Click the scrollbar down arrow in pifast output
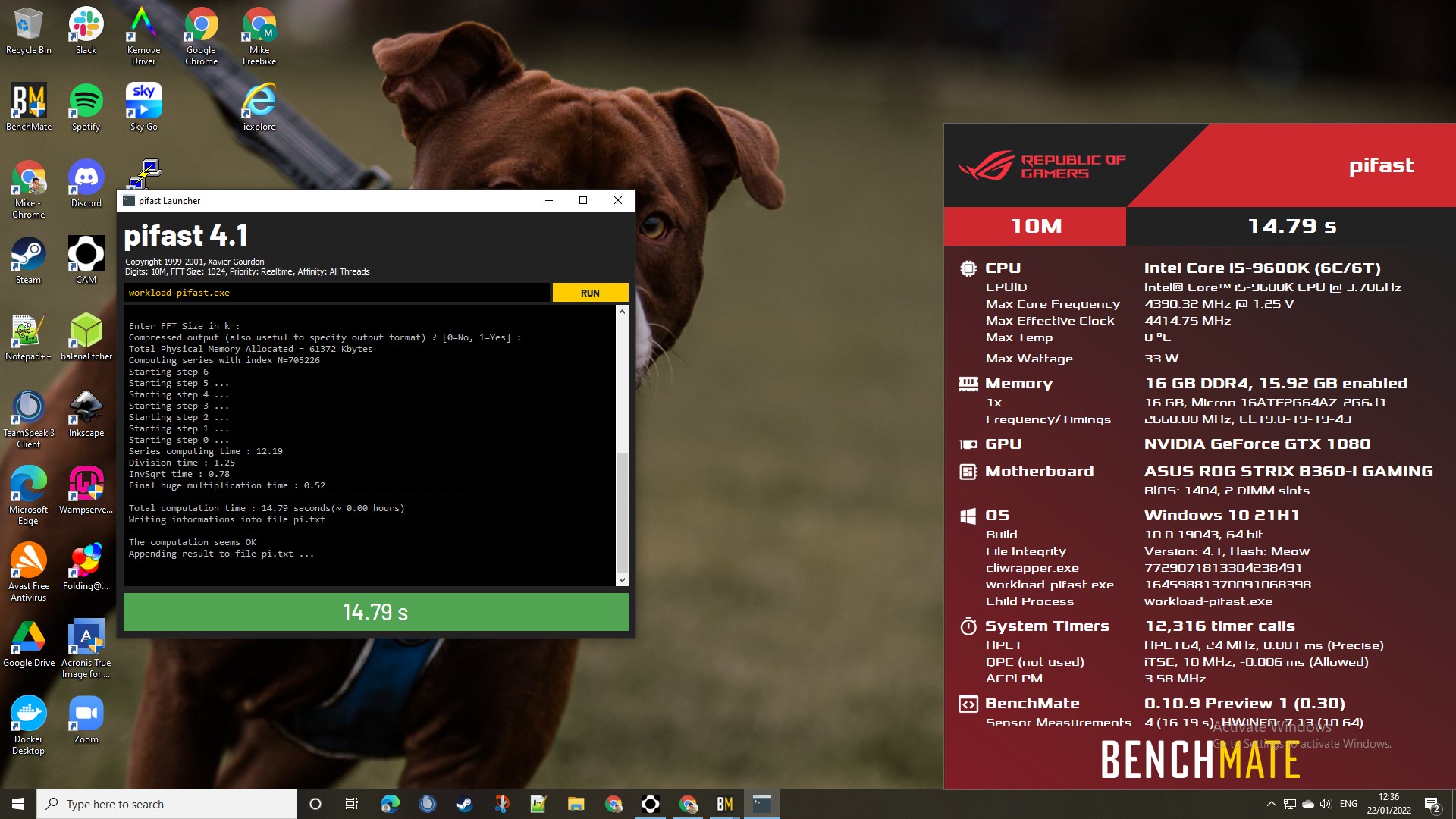 [622, 580]
